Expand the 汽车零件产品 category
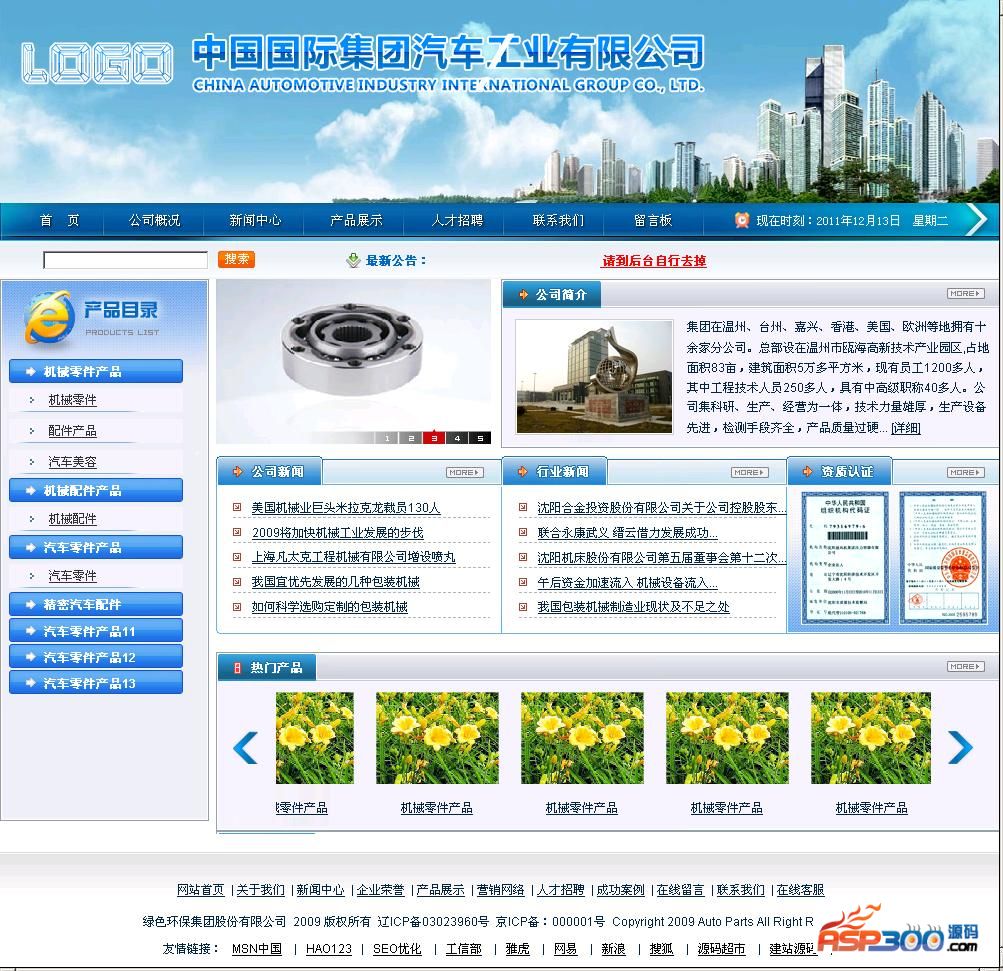 (96, 547)
